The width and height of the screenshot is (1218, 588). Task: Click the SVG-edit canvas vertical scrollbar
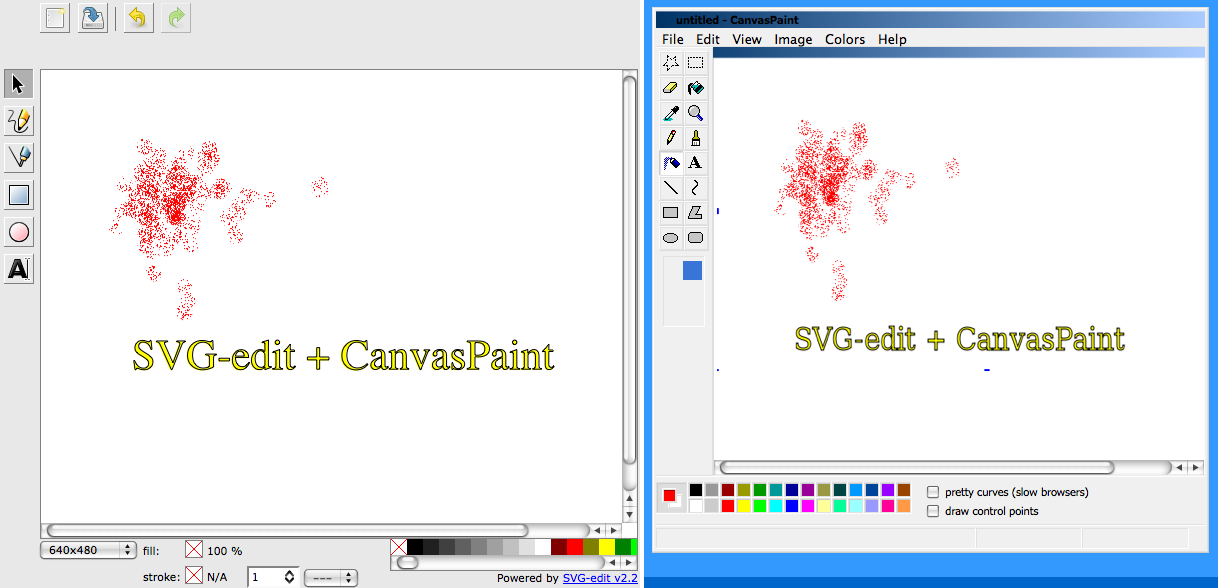629,268
